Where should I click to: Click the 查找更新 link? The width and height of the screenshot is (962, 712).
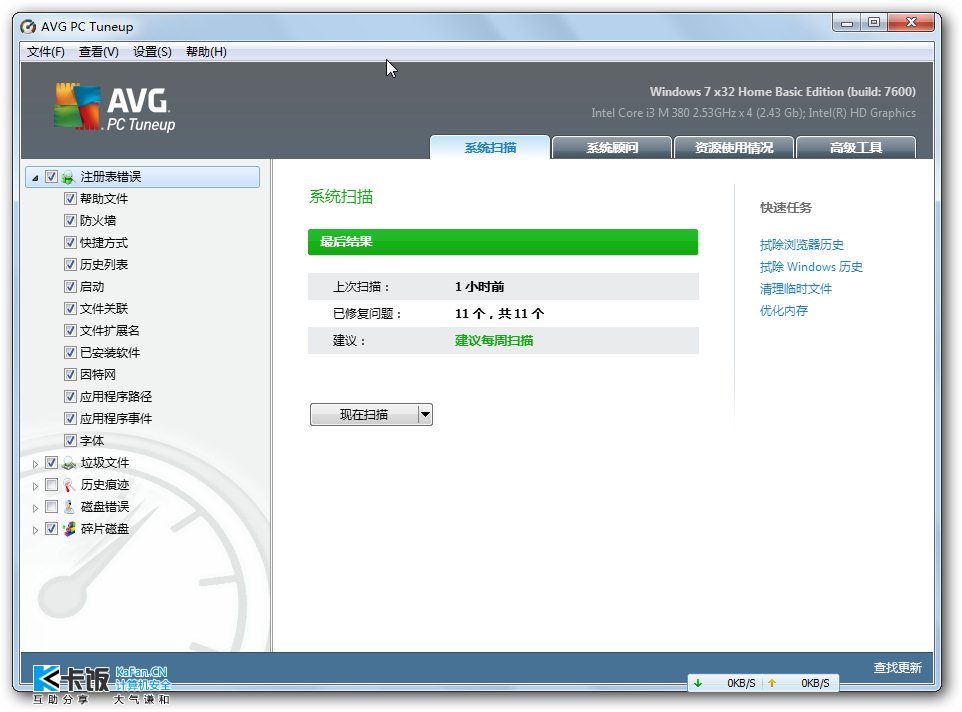click(898, 667)
